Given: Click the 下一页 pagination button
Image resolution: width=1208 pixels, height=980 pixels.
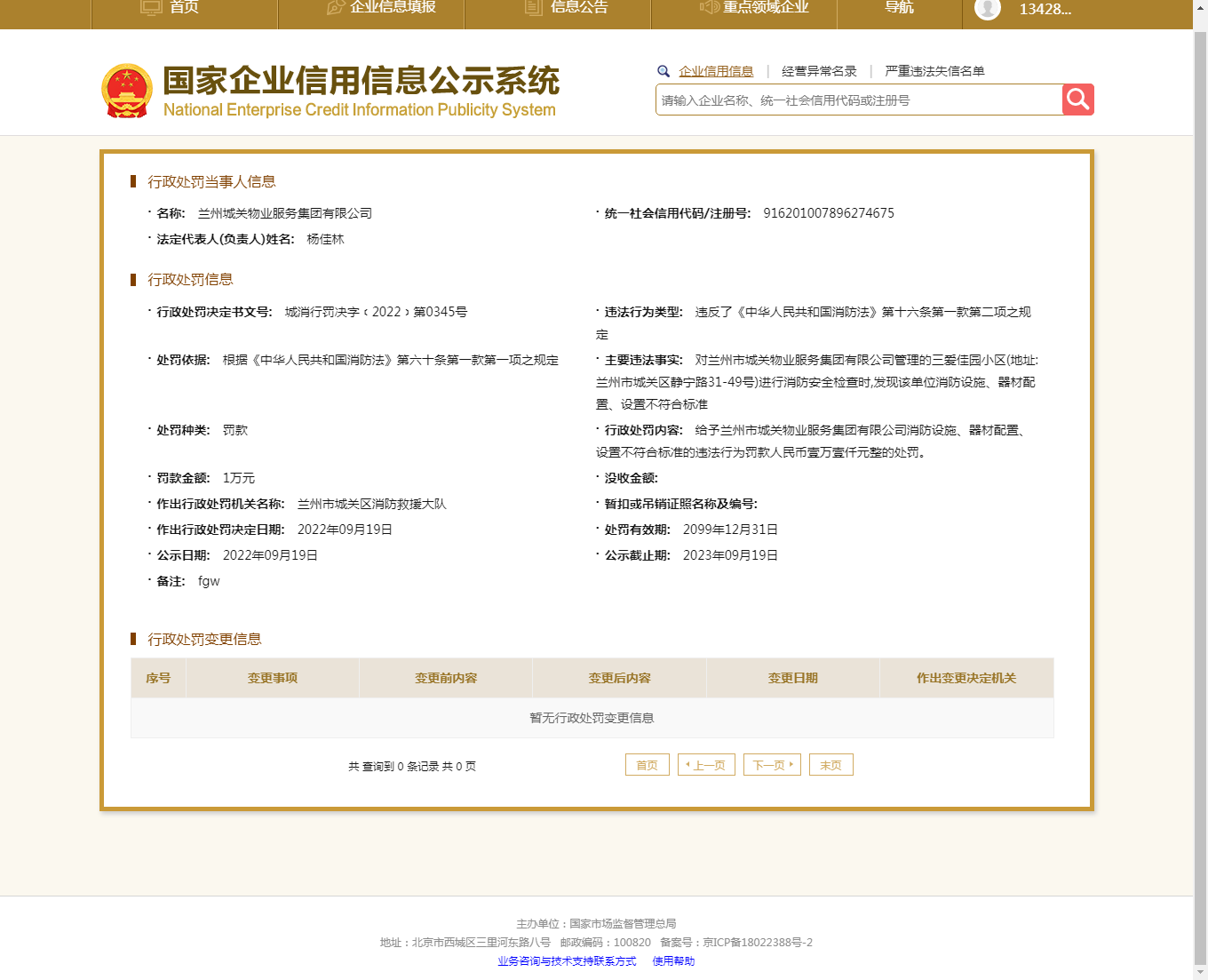Looking at the screenshot, I should [x=772, y=765].
